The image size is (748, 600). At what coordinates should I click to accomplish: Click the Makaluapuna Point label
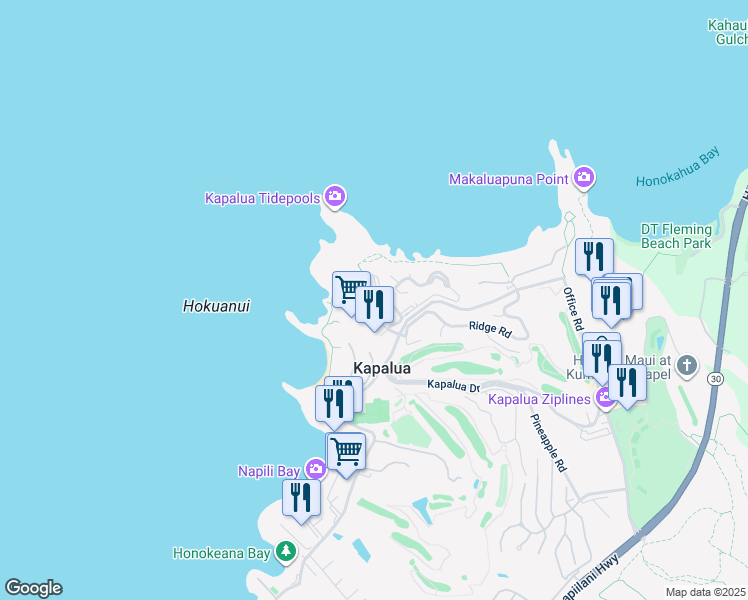tap(509, 179)
